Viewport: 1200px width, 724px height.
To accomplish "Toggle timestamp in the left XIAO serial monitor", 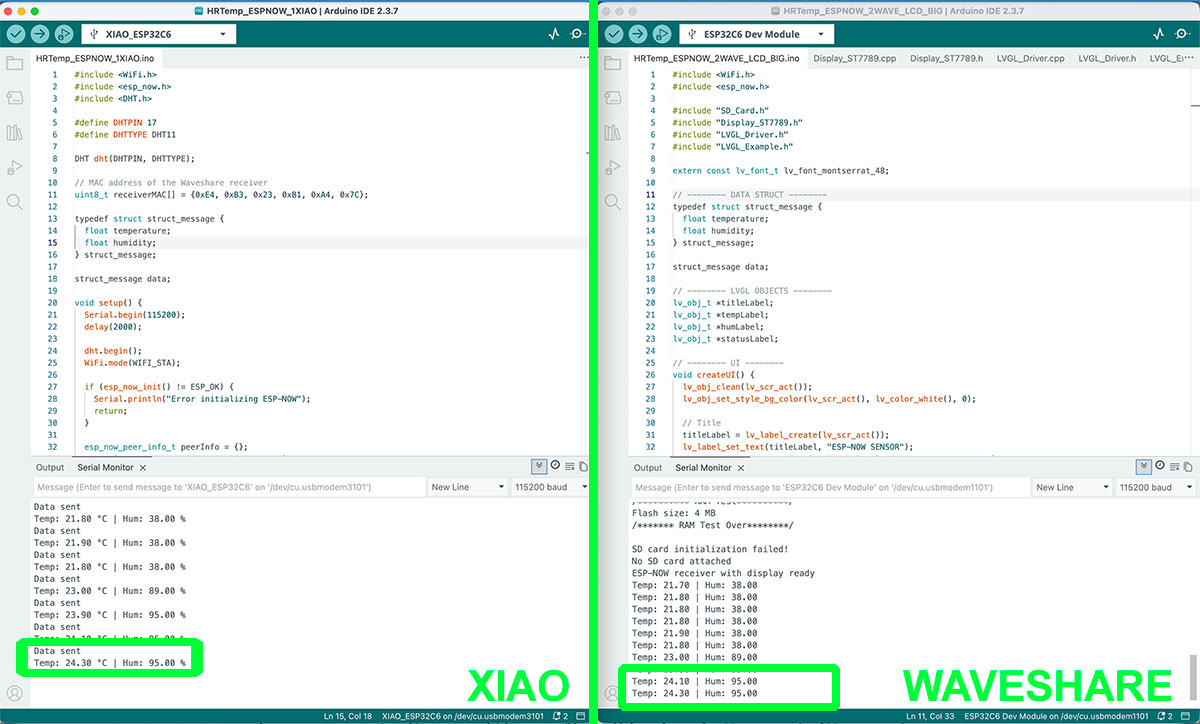I will tap(555, 466).
